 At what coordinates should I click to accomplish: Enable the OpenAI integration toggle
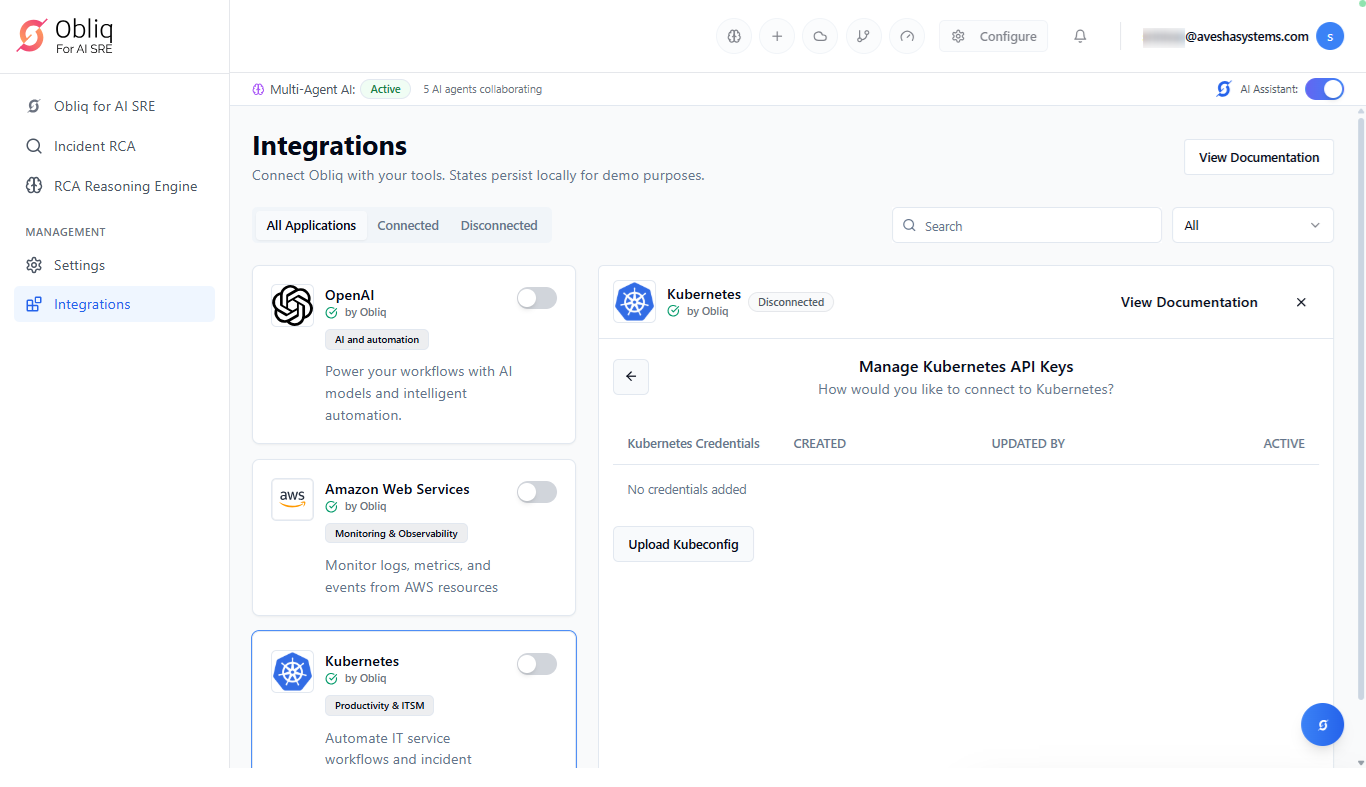point(537,298)
